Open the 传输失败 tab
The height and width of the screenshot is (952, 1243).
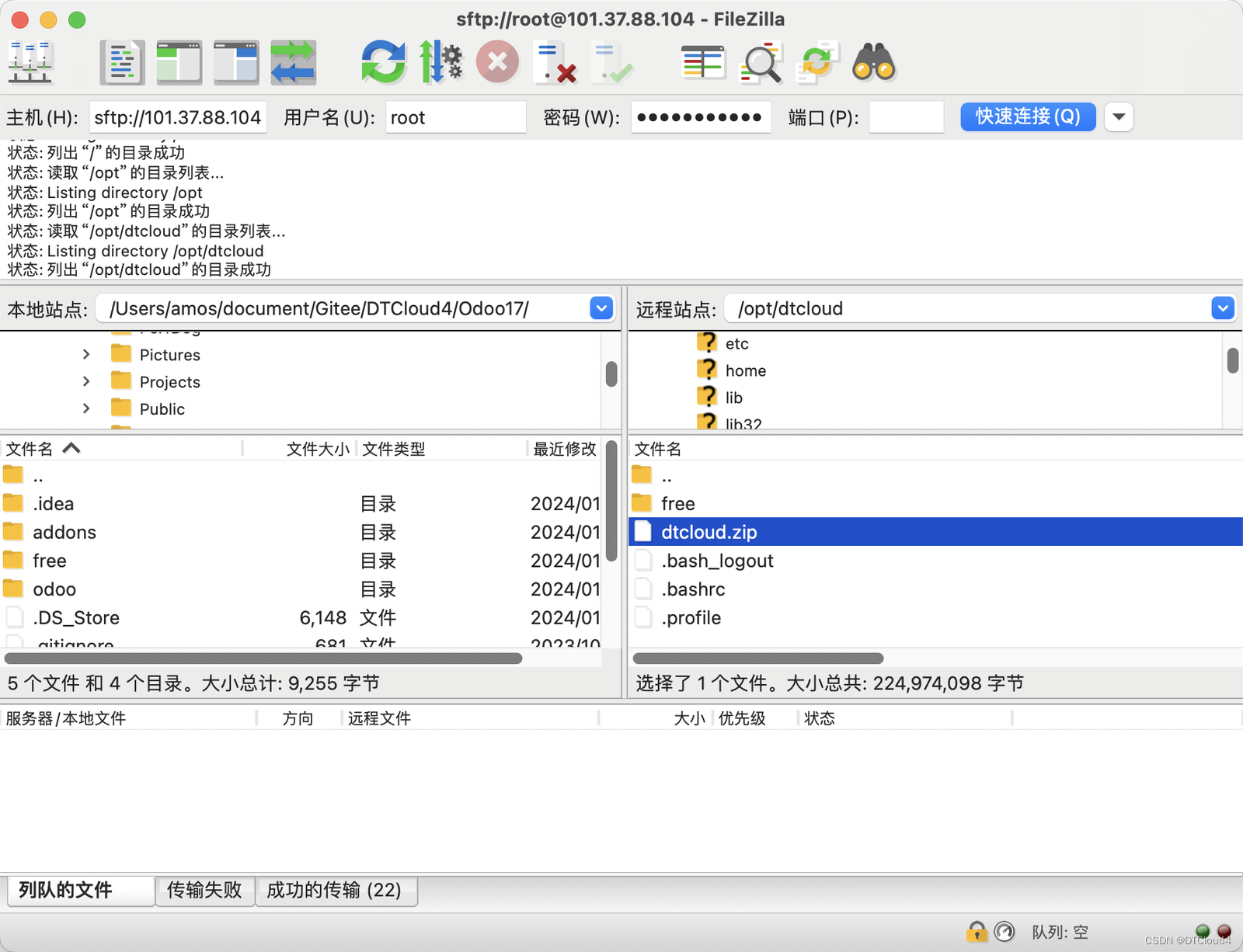(204, 891)
